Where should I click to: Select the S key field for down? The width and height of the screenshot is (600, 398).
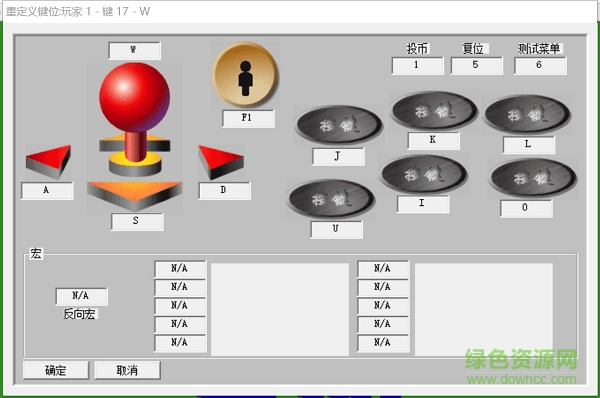137,222
